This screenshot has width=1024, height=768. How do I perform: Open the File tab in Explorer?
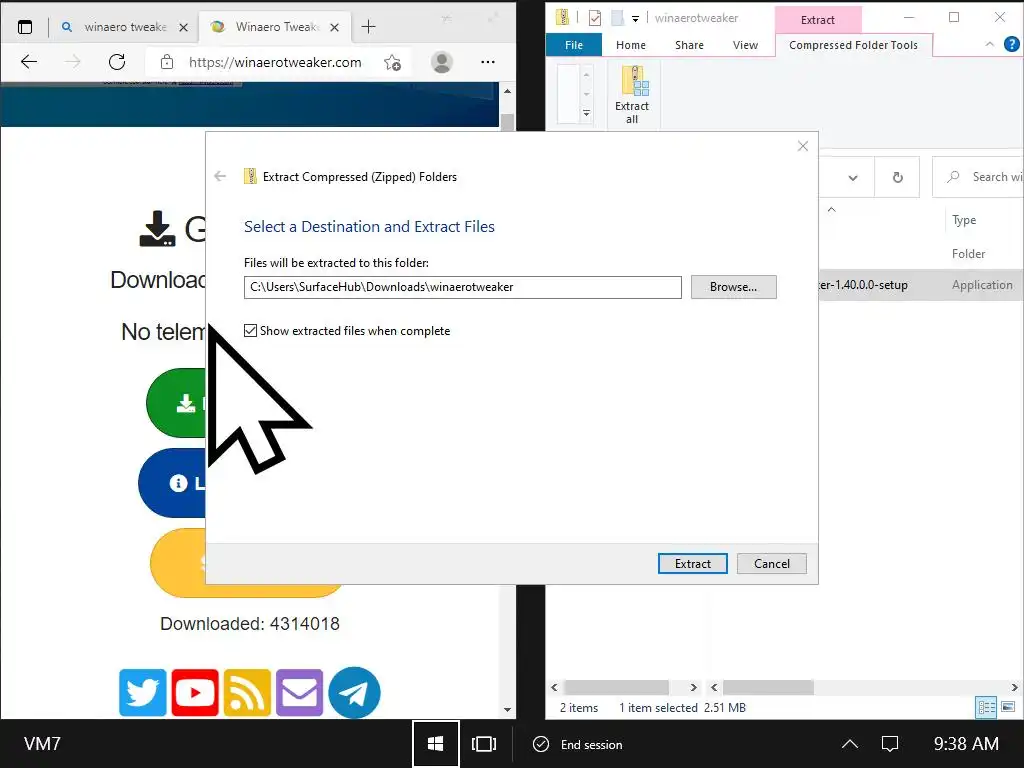(x=573, y=45)
